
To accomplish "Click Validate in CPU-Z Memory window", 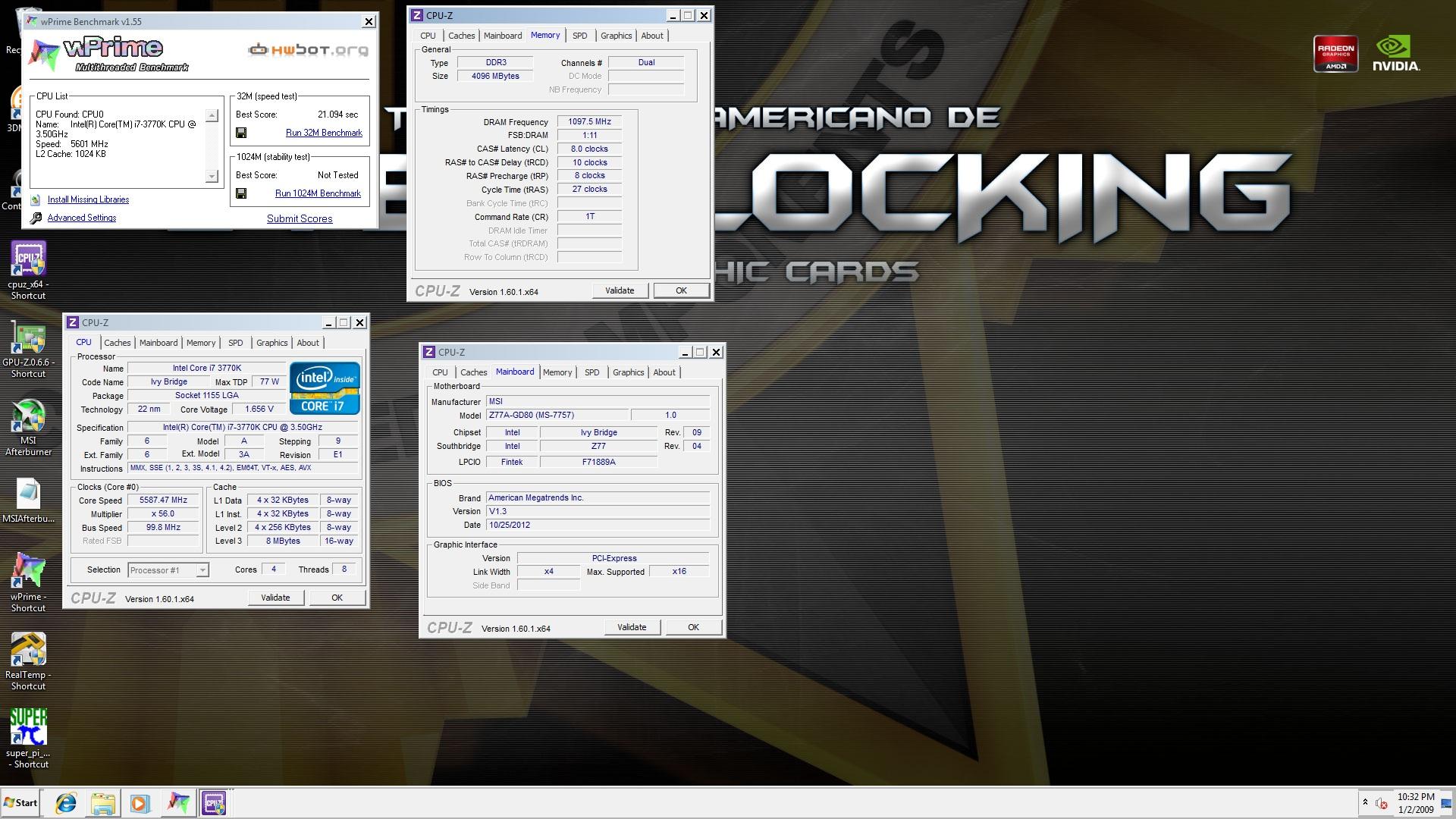I will click(620, 290).
